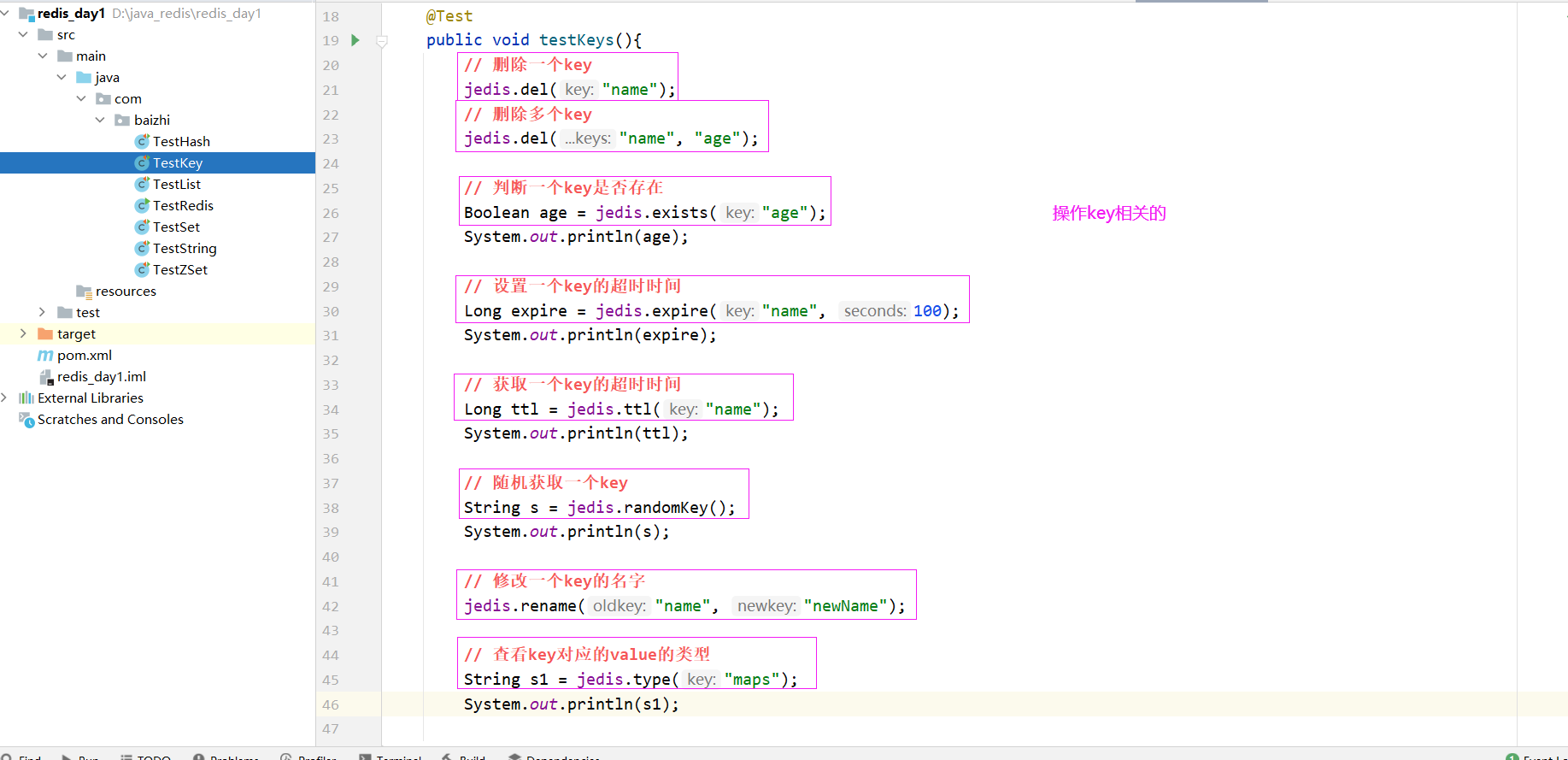Expand the target folder node
Screen dimensions: 1568x760
pyautogui.click(x=23, y=333)
